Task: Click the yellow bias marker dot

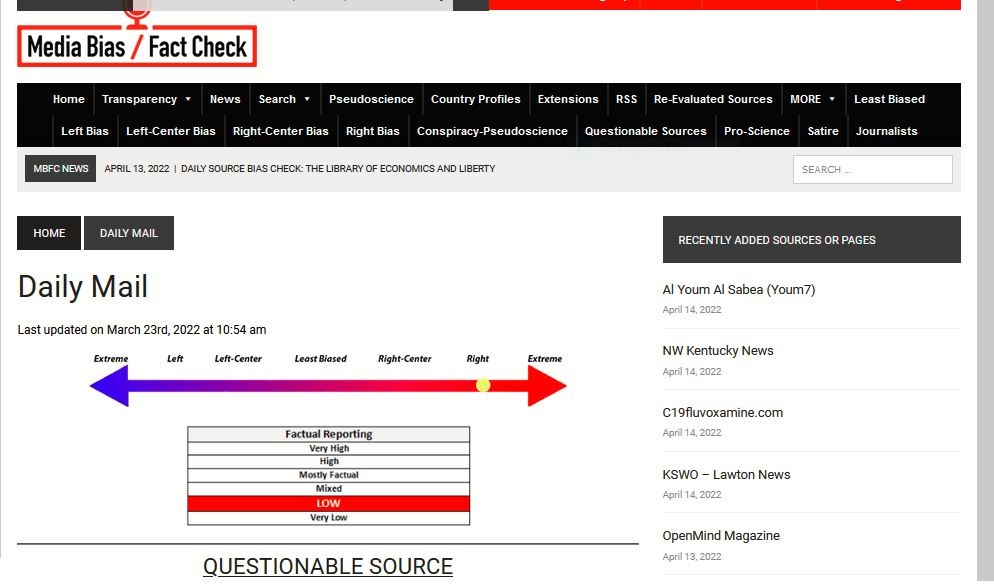Action: click(483, 385)
